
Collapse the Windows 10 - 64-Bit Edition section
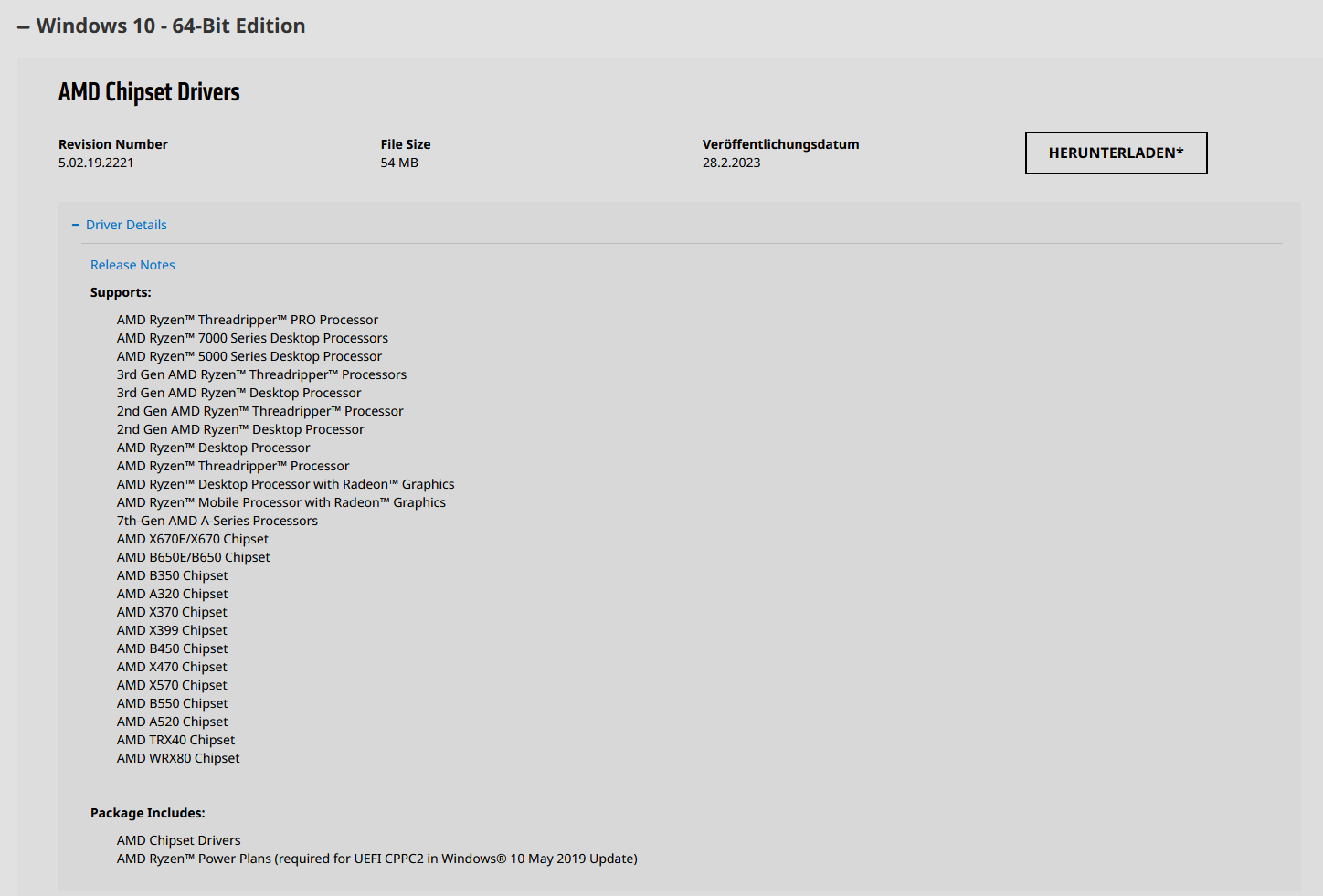[162, 26]
